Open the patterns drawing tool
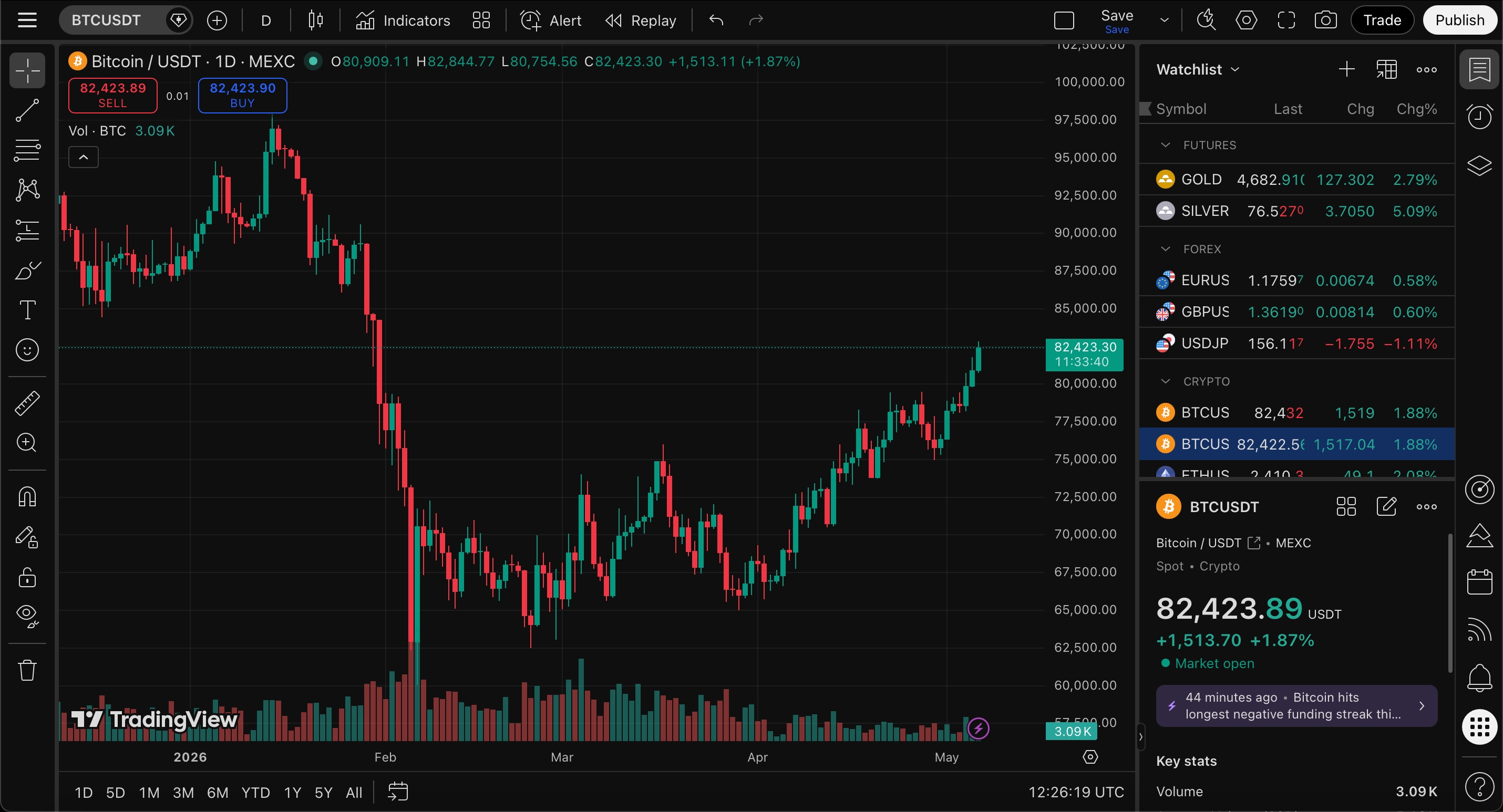The image size is (1503, 812). tap(27, 190)
